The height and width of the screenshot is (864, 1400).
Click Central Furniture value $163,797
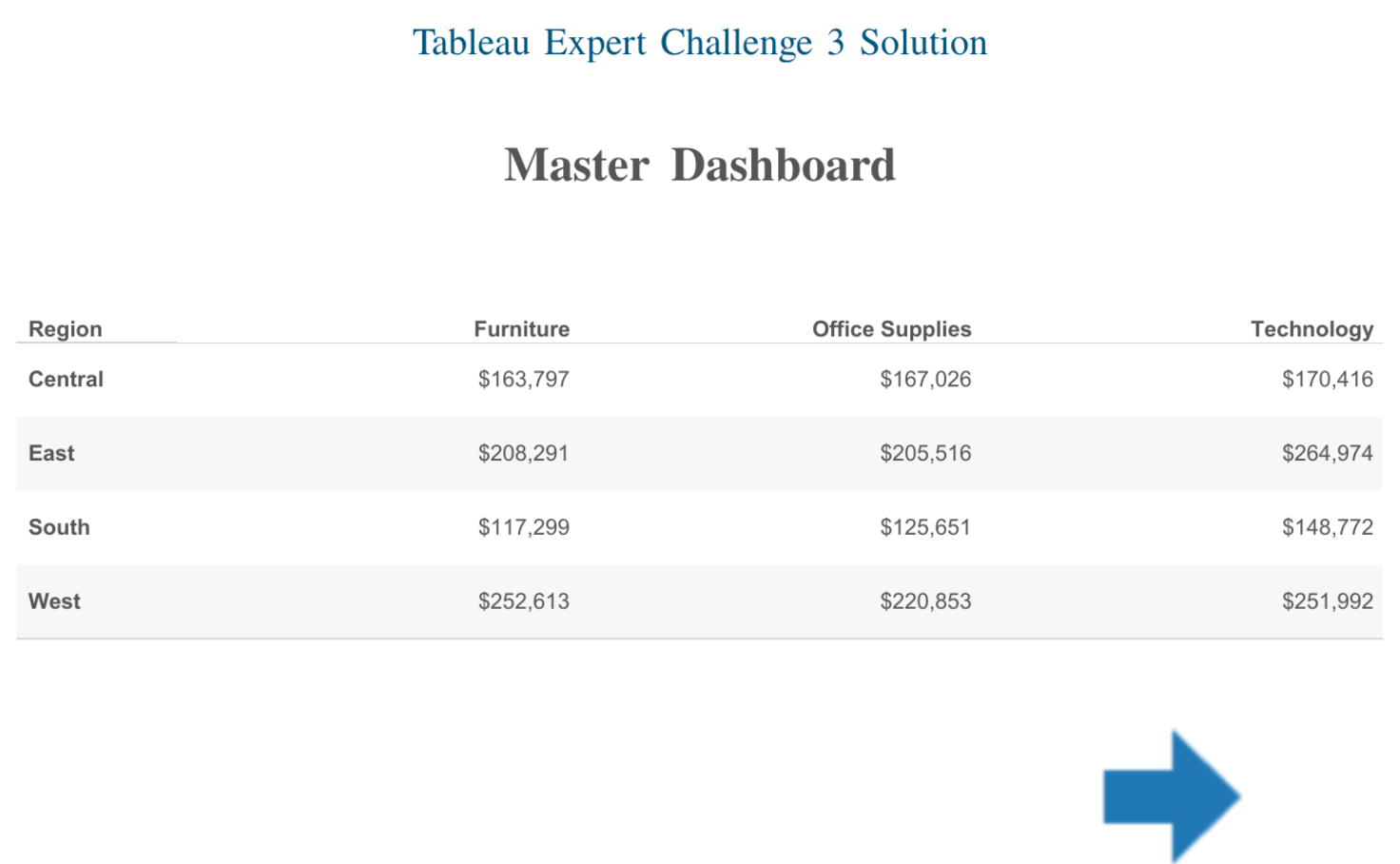[523, 380]
